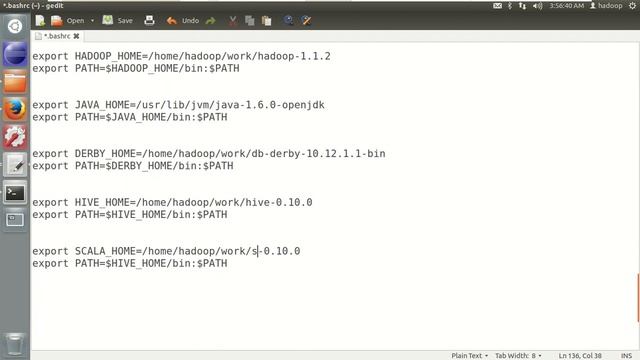
Task: Click the PATH=$JAVA_HOME/bin line
Action: [130, 117]
